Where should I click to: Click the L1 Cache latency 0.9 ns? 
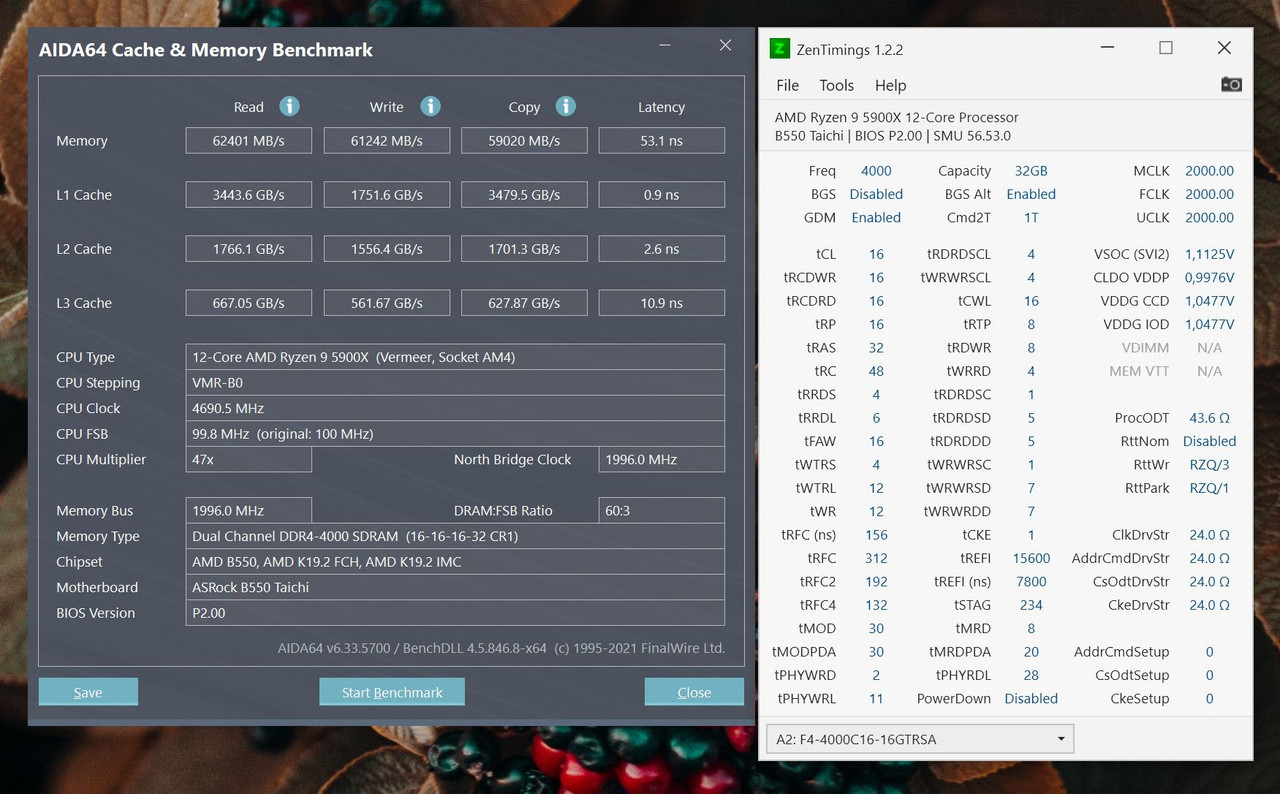(x=662, y=195)
